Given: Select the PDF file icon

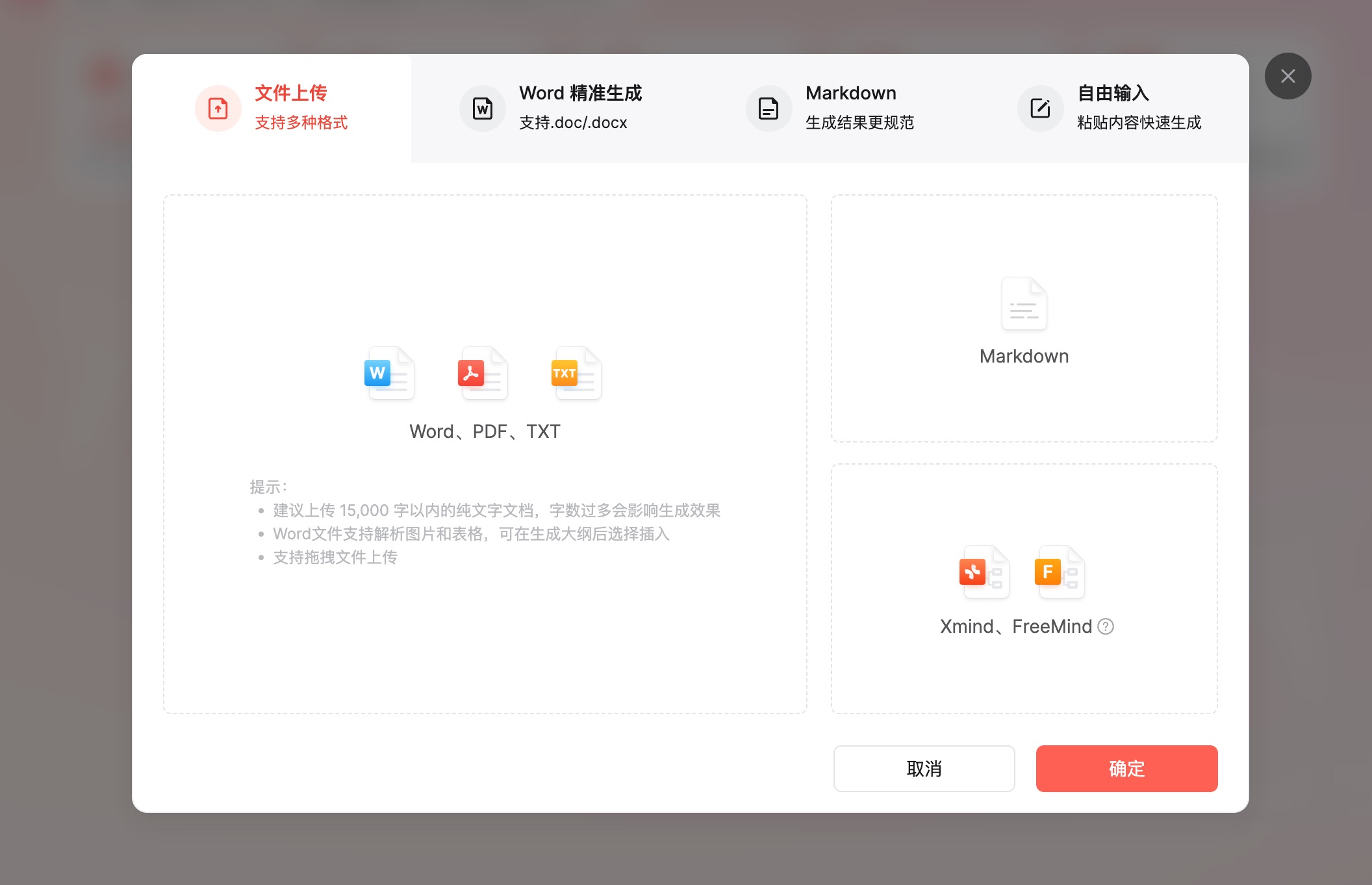Looking at the screenshot, I should tap(483, 374).
